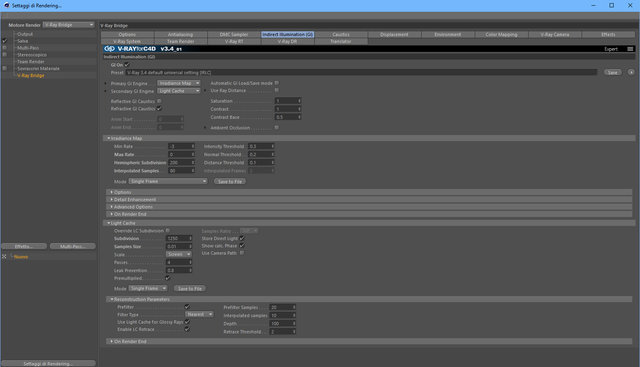640x367 pixels.
Task: Toggle Show calc. Phase checkbox
Action: pyautogui.click(x=242, y=245)
